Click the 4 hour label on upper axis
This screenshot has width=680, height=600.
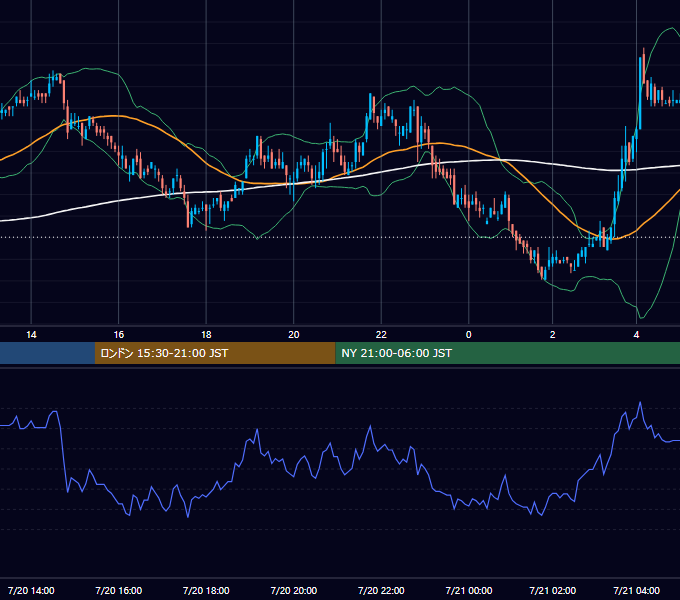tap(636, 335)
